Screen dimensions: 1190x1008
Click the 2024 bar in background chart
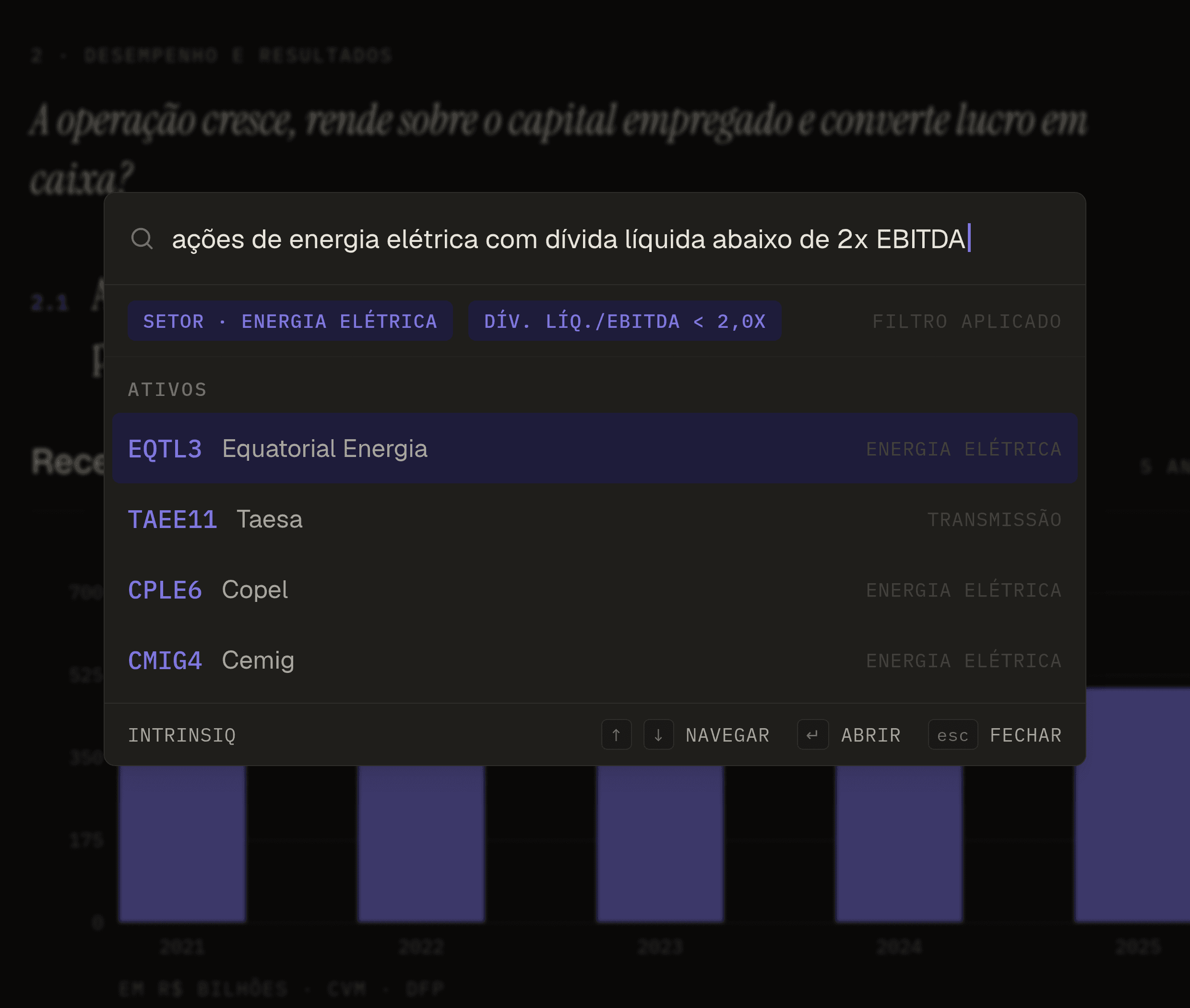(x=899, y=843)
